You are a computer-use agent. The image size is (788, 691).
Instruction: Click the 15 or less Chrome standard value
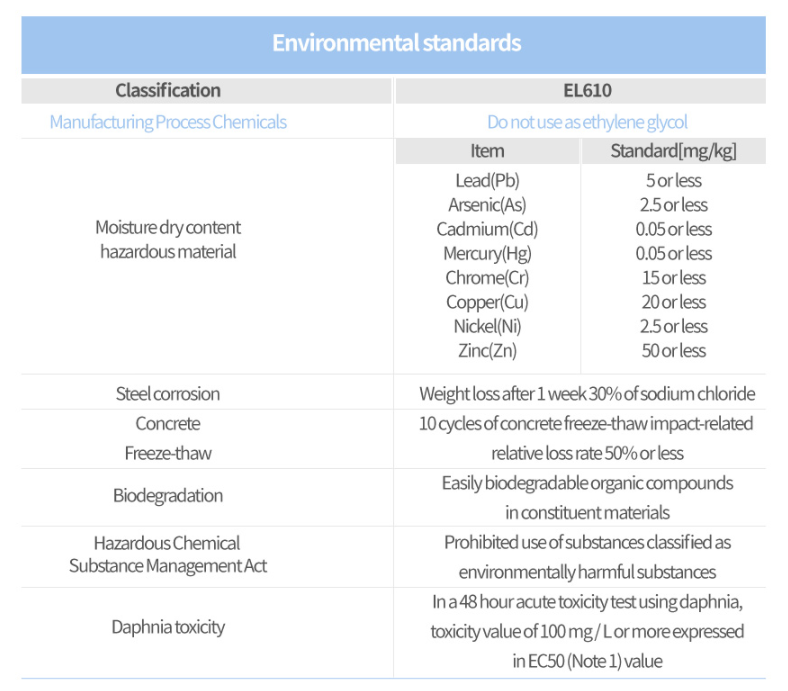(x=673, y=278)
